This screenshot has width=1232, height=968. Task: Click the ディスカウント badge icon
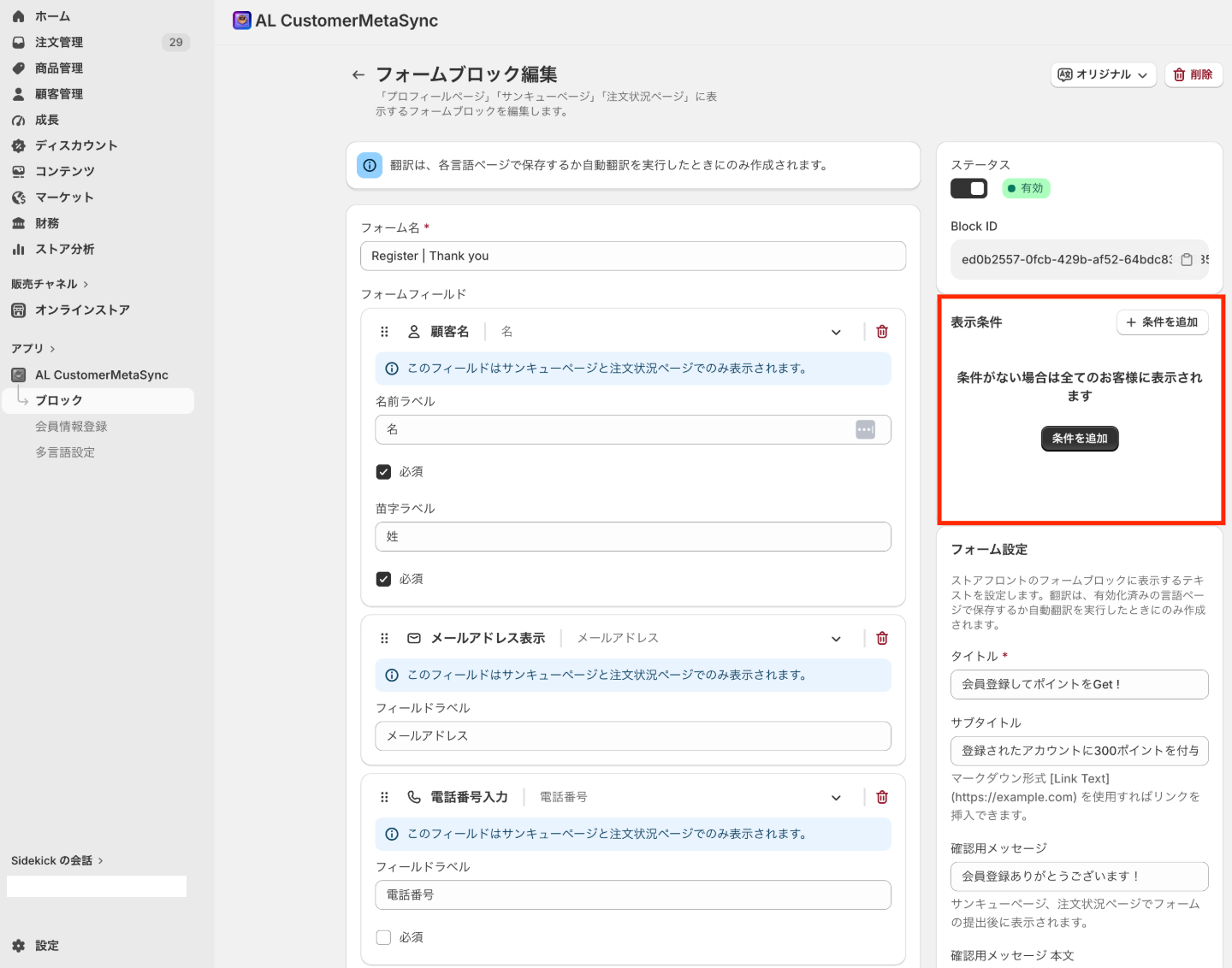click(x=19, y=146)
